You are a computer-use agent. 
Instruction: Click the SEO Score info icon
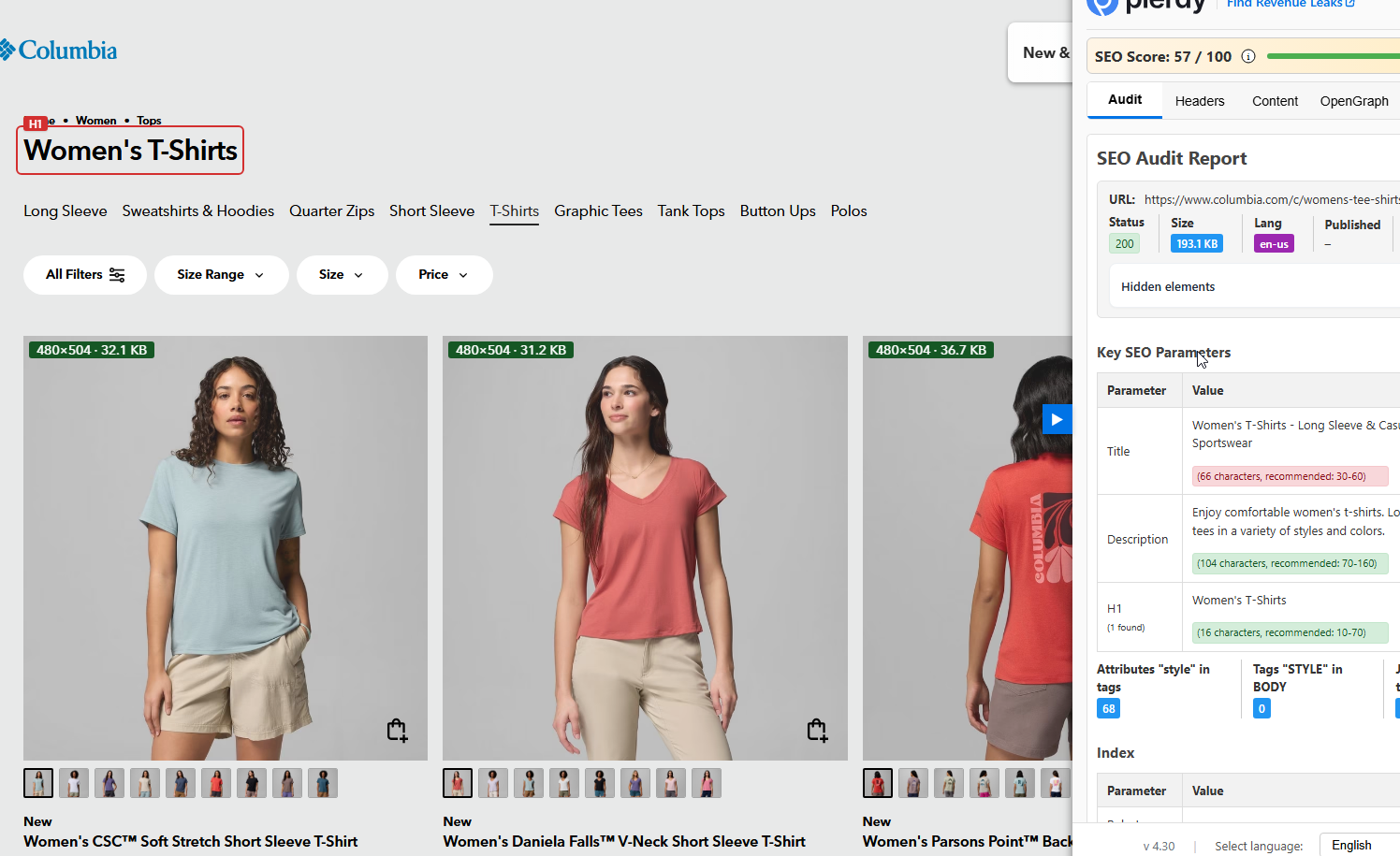1248,56
